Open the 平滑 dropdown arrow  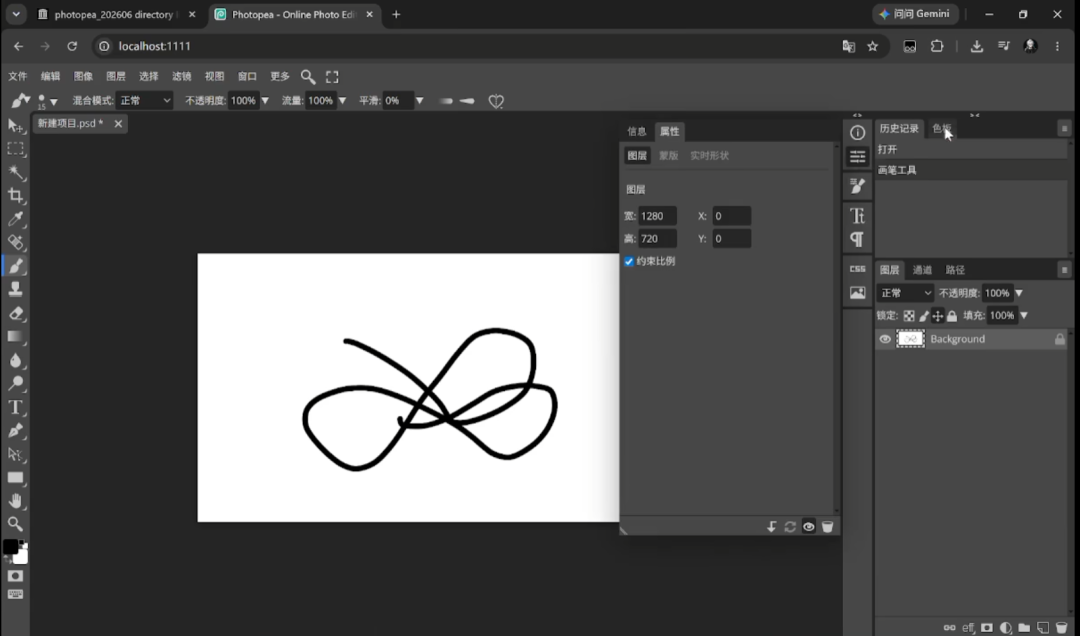419,101
